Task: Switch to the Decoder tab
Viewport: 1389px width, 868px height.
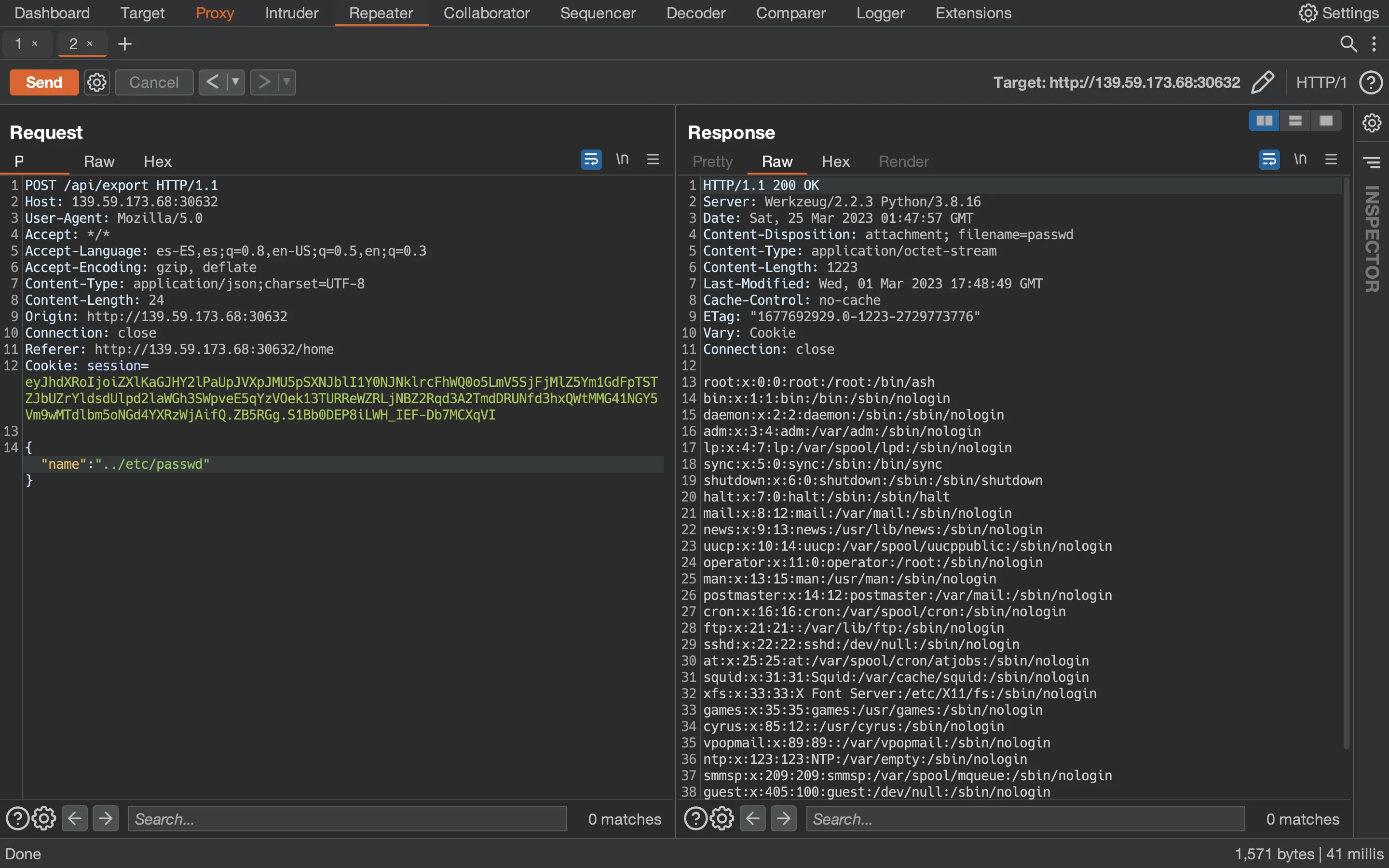Action: pyautogui.click(x=695, y=13)
